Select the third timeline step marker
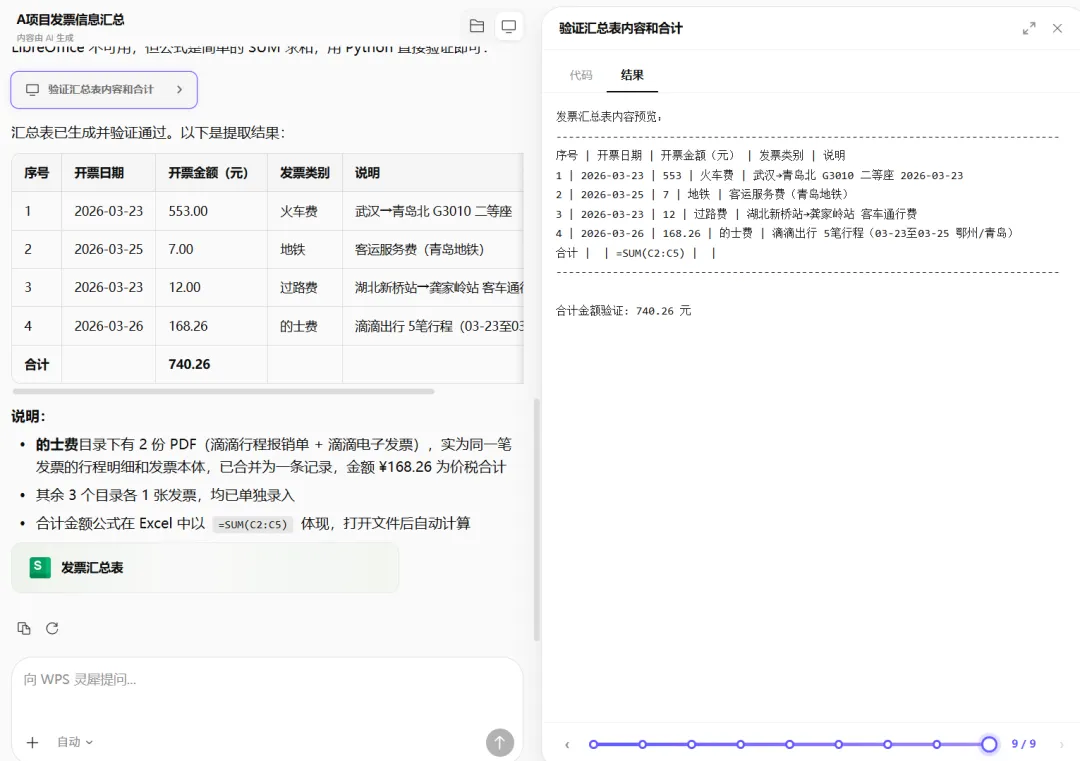Screen dimensions: 1080x761 [x=692, y=744]
